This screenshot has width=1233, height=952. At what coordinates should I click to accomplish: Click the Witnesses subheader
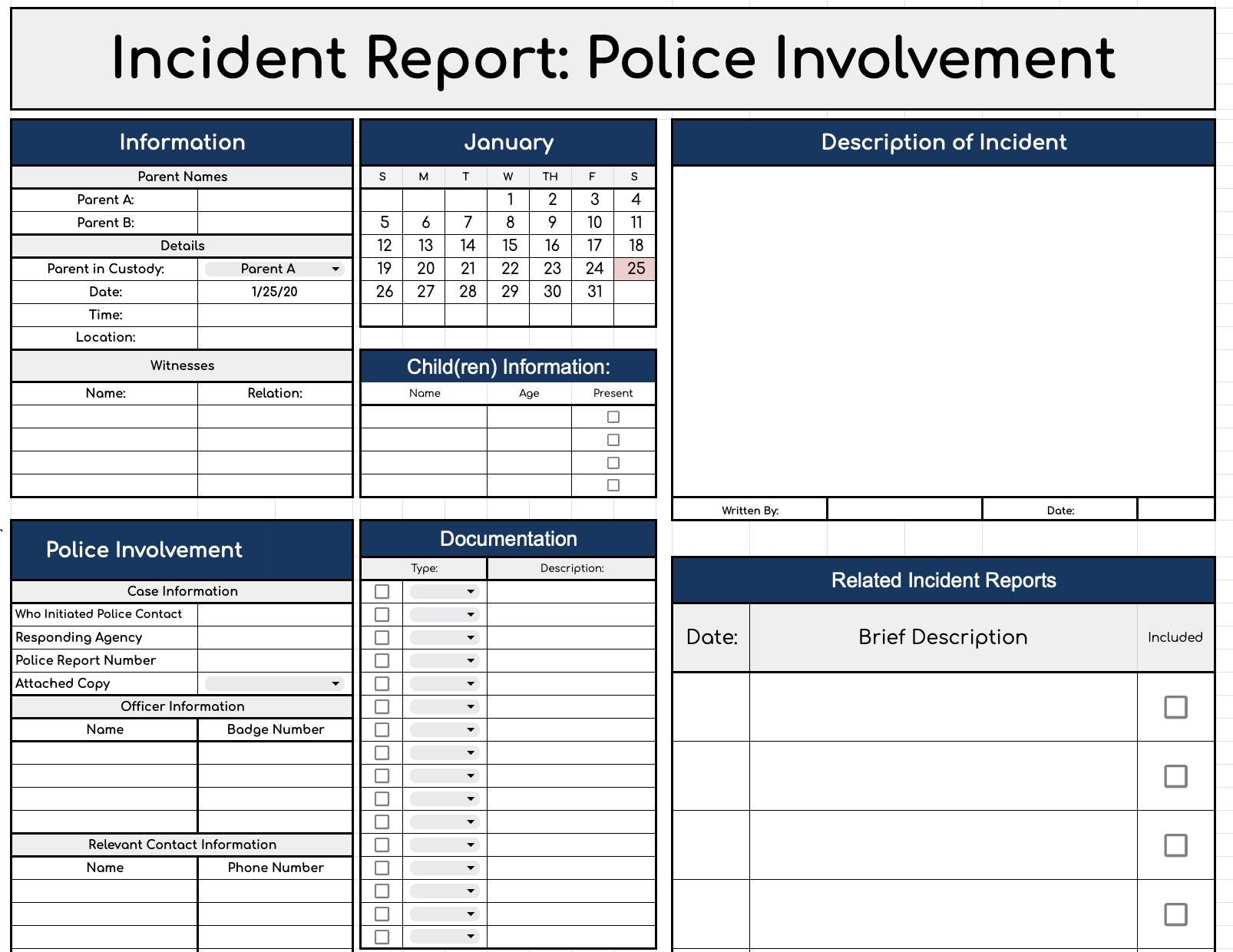coord(182,365)
